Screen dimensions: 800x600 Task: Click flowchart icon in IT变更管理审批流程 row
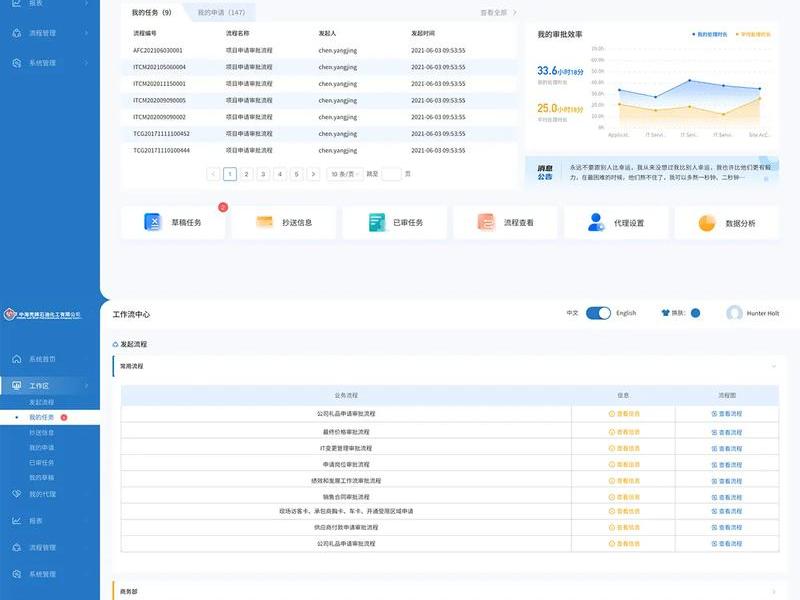714,448
